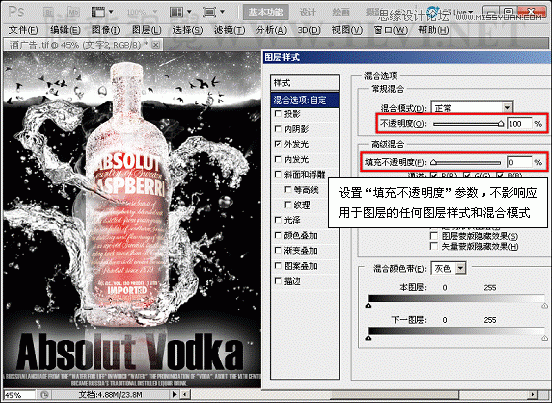The height and width of the screenshot is (403, 552).
Task: Click the 文档:4.88M/23.8M status text
Action: (x=110, y=395)
